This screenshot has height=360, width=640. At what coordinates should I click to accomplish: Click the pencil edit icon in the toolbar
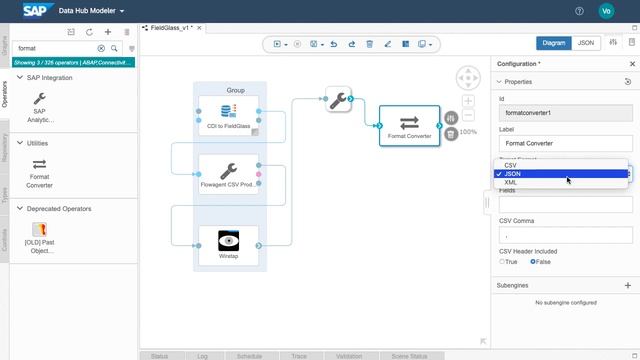tap(387, 44)
